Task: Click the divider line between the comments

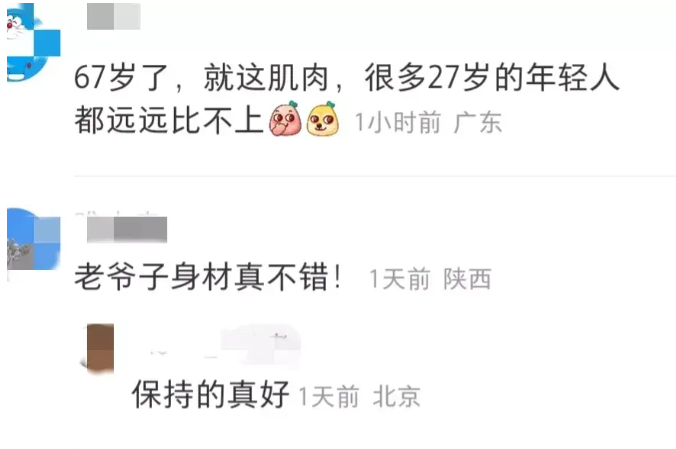Action: coord(375,176)
